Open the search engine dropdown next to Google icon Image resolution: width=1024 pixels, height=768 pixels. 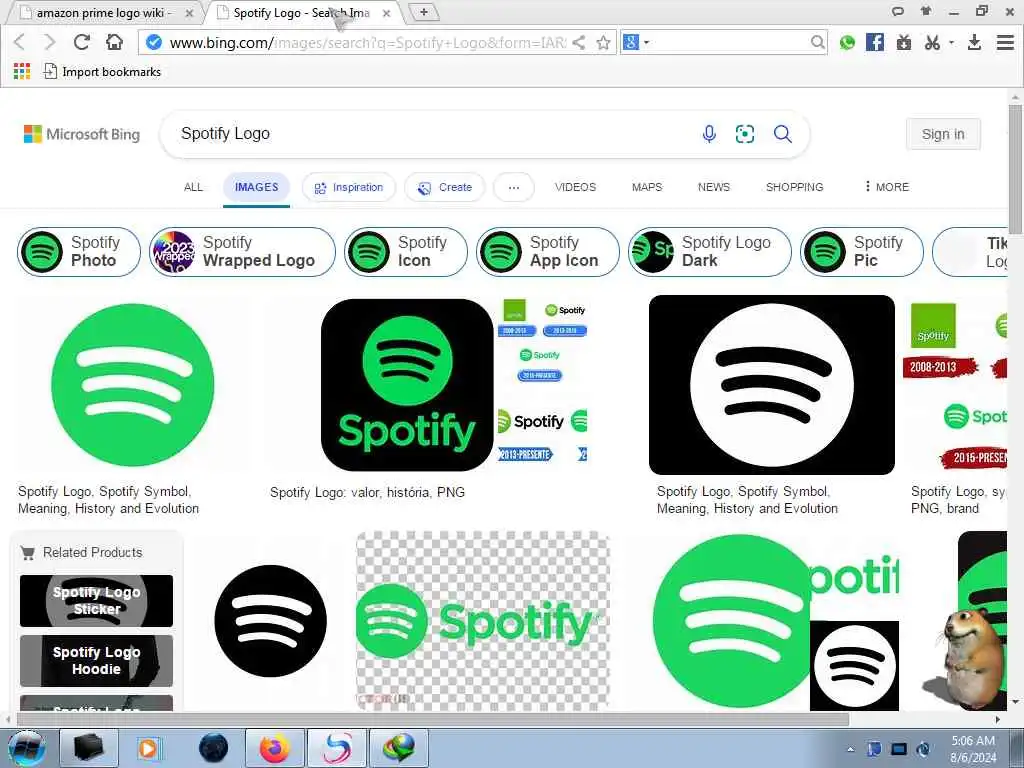[647, 42]
